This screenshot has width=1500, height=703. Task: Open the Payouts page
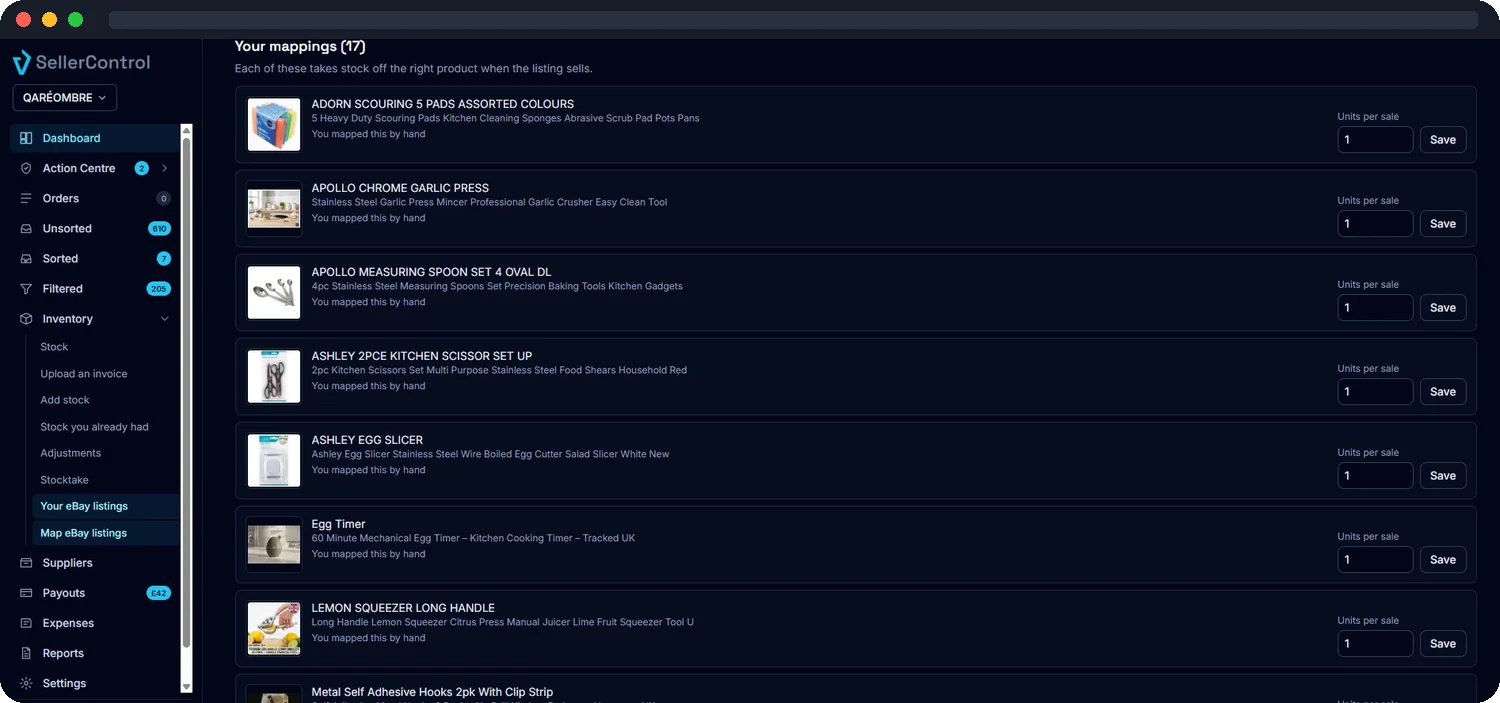95,593
